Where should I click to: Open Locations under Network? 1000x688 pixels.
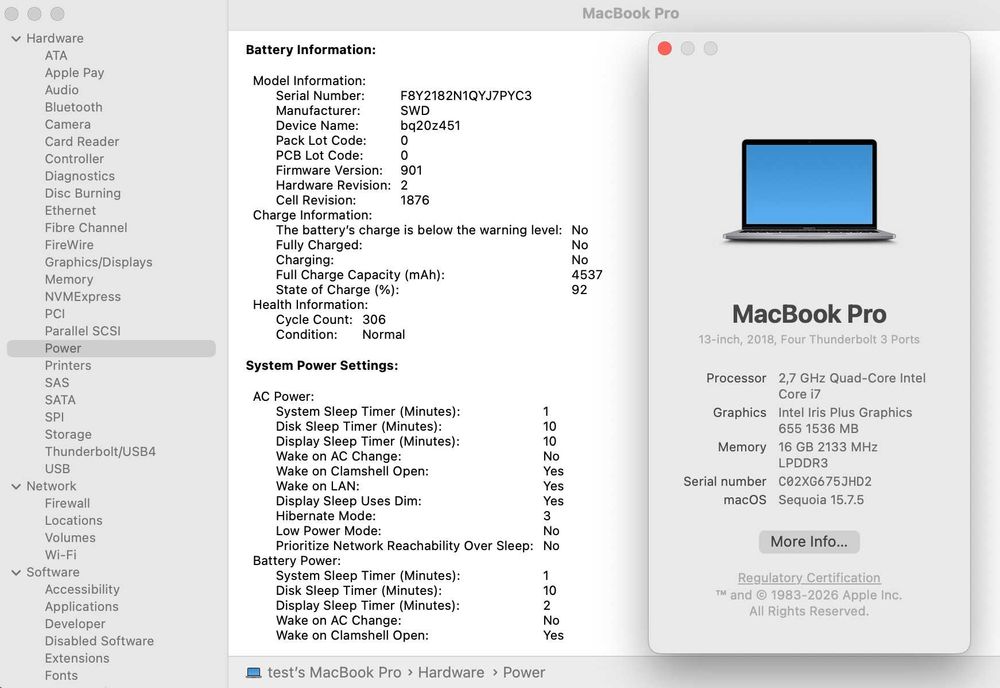pyautogui.click(x=73, y=520)
